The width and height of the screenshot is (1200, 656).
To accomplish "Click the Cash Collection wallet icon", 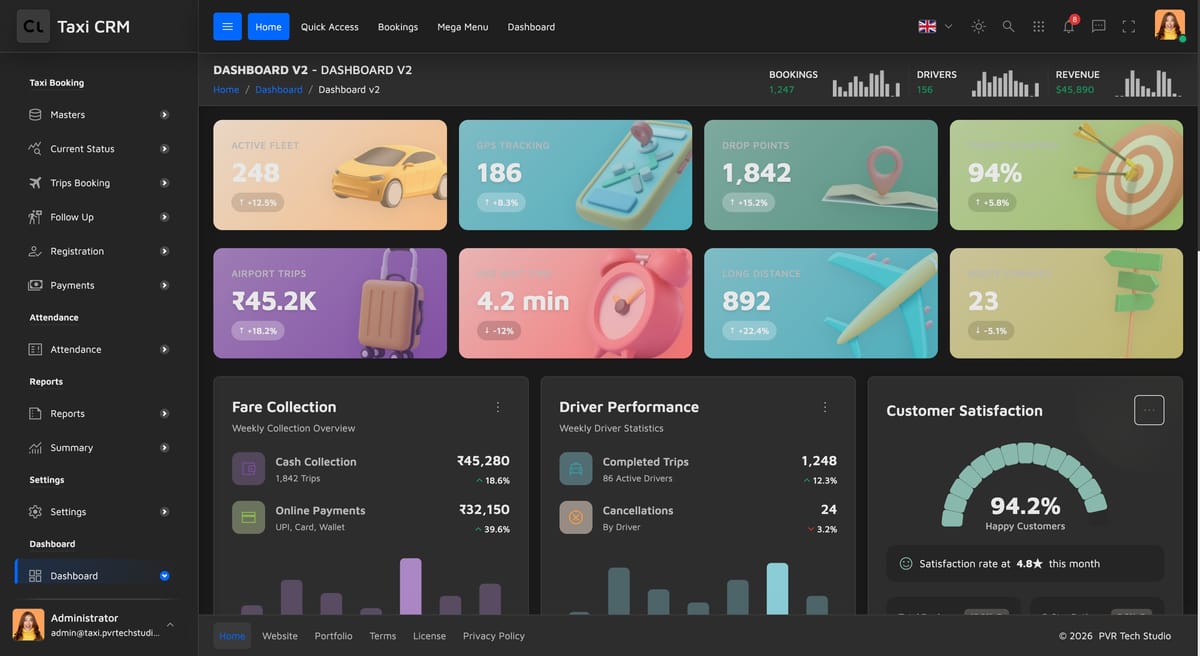I will [249, 469].
